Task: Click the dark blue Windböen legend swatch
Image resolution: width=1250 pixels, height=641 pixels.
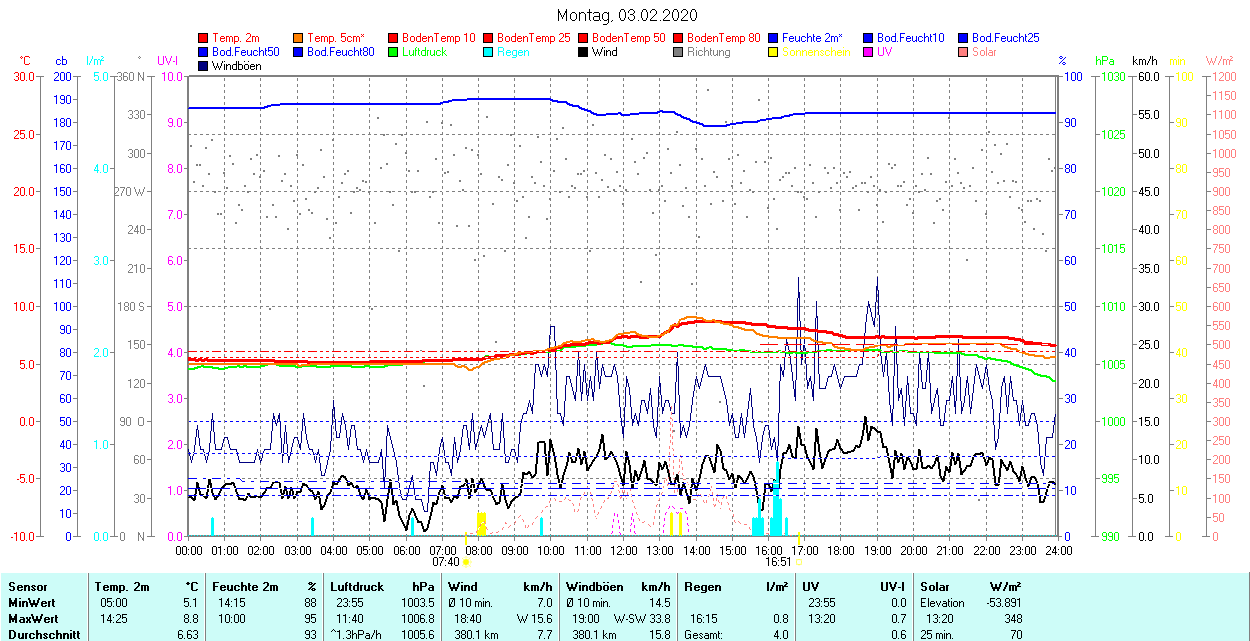Action: click(204, 66)
